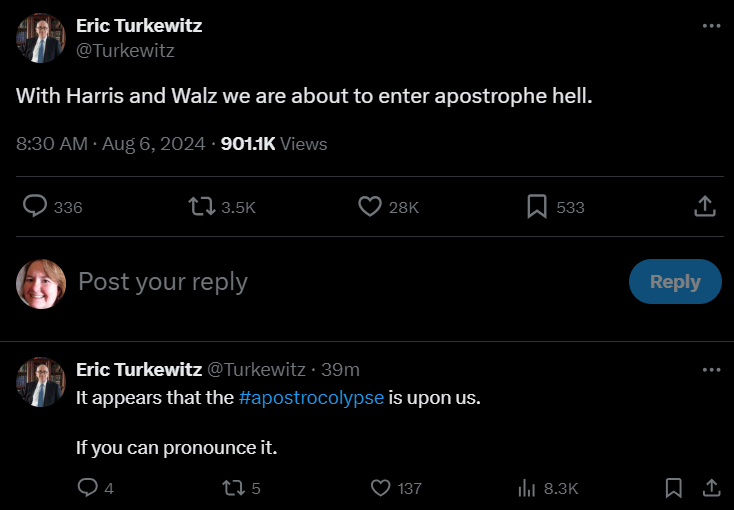Image resolution: width=734 pixels, height=510 pixels.
Task: Open more options on the follow-up reply
Action: 711,369
